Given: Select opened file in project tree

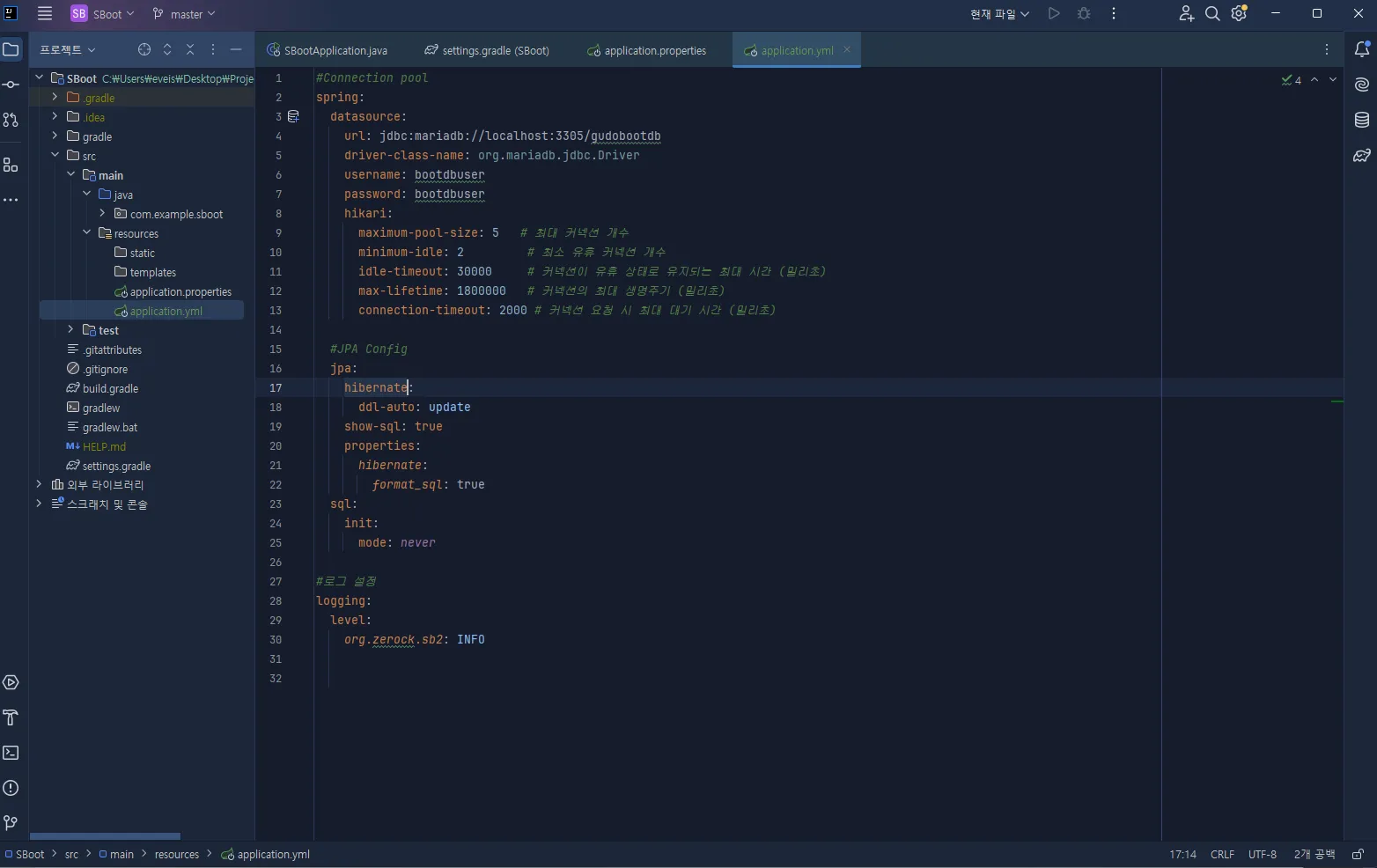Looking at the screenshot, I should pos(144,49).
